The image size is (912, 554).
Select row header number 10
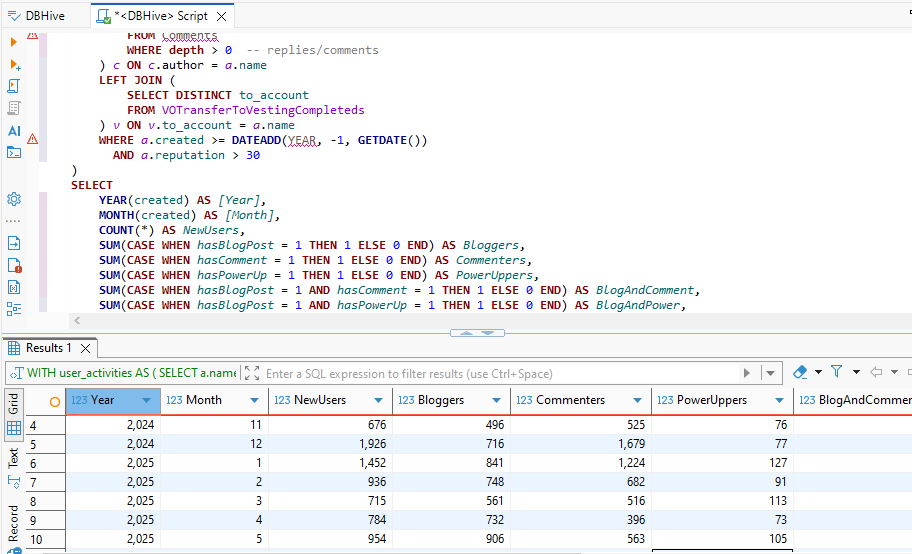(x=45, y=539)
